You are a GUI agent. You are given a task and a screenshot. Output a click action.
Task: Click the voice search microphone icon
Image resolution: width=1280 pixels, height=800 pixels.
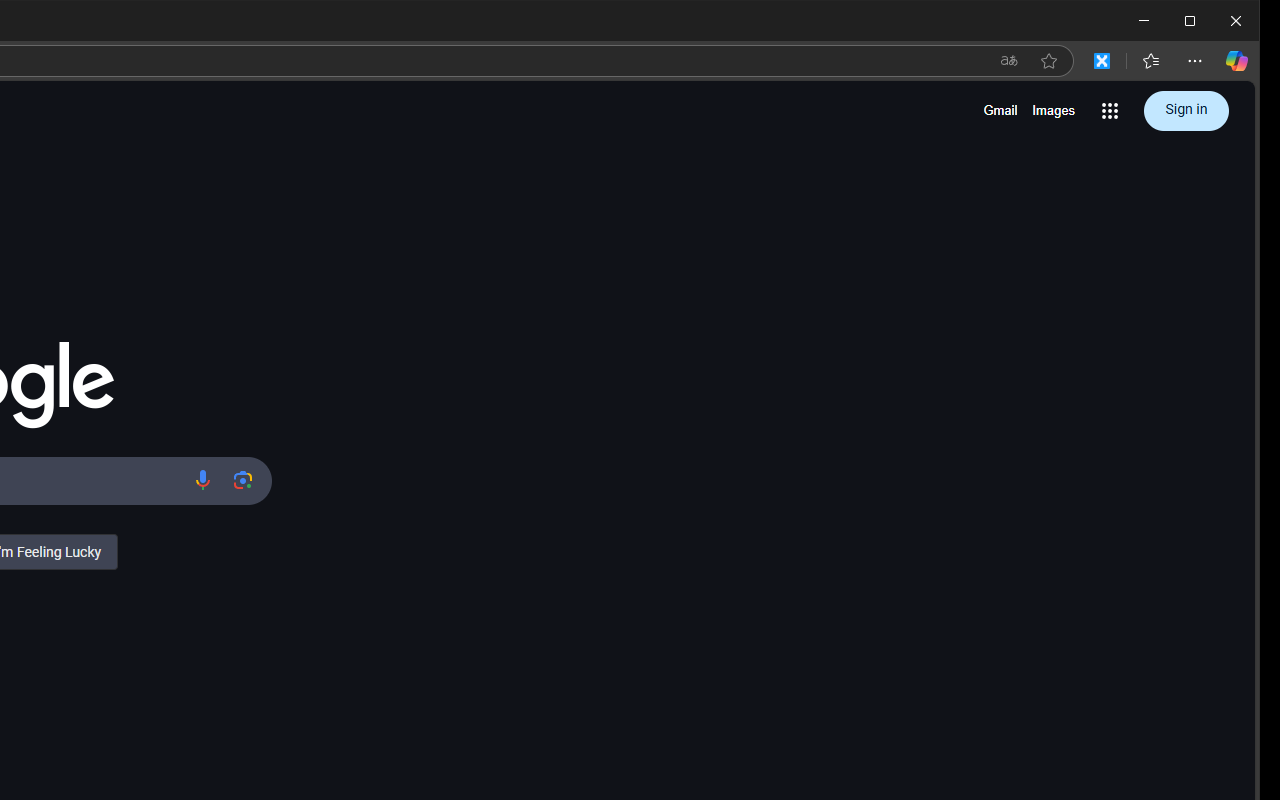[x=202, y=481]
